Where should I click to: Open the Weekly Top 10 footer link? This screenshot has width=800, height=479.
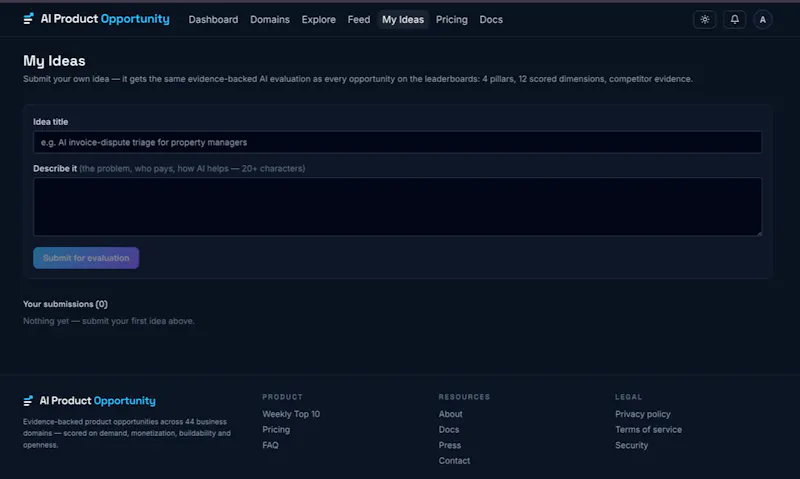291,414
